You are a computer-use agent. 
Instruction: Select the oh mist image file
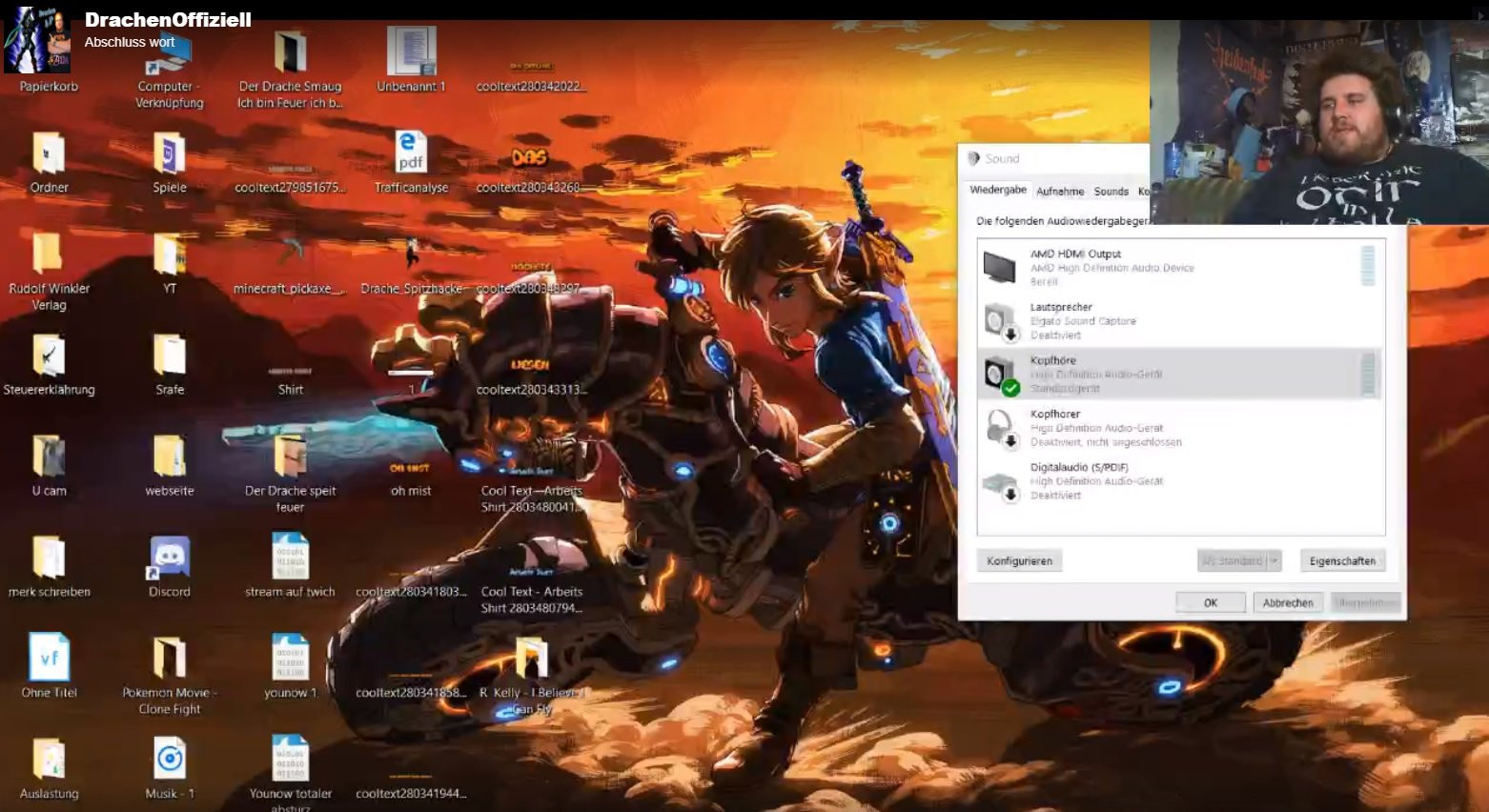pyautogui.click(x=411, y=478)
